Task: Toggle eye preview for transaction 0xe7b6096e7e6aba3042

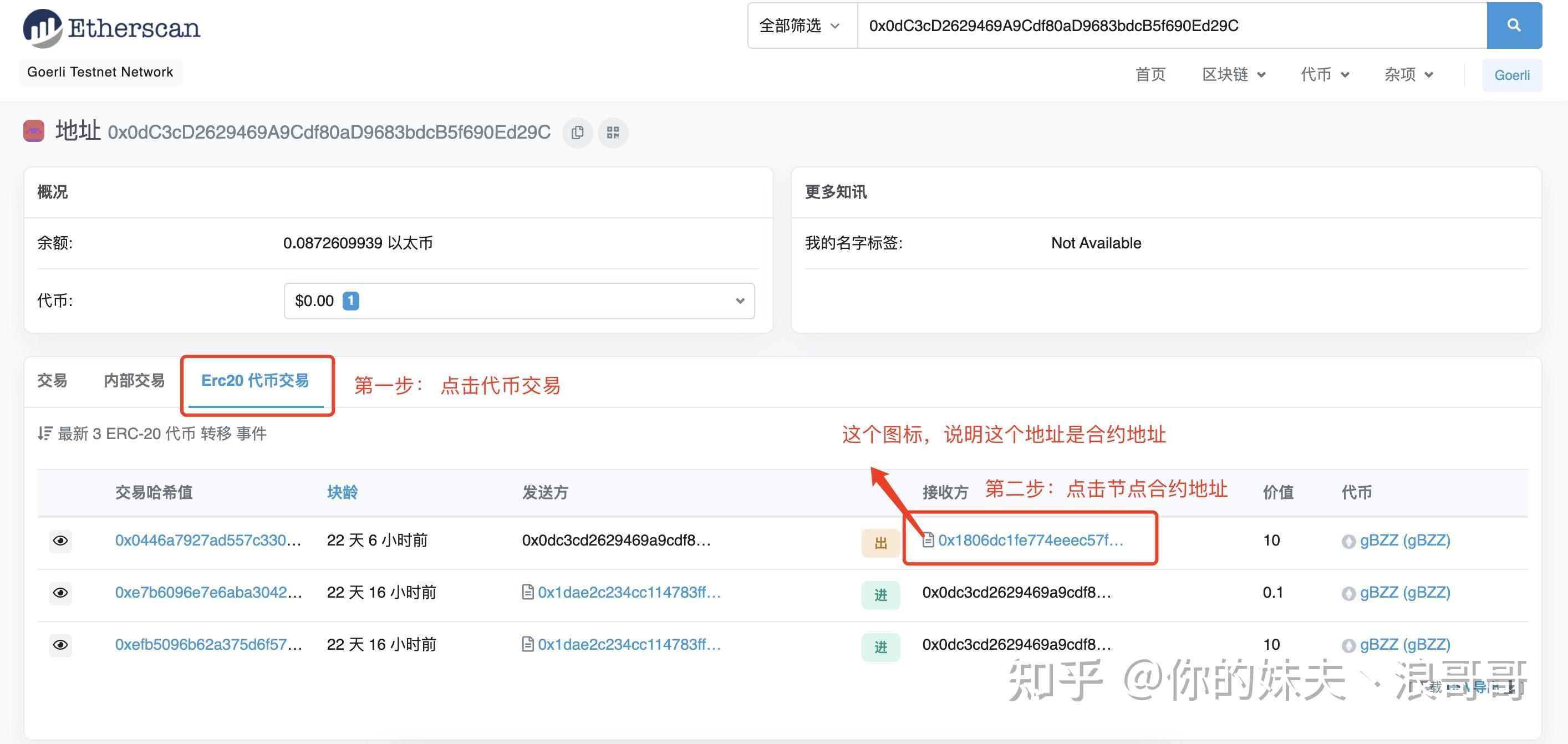Action: tap(60, 593)
